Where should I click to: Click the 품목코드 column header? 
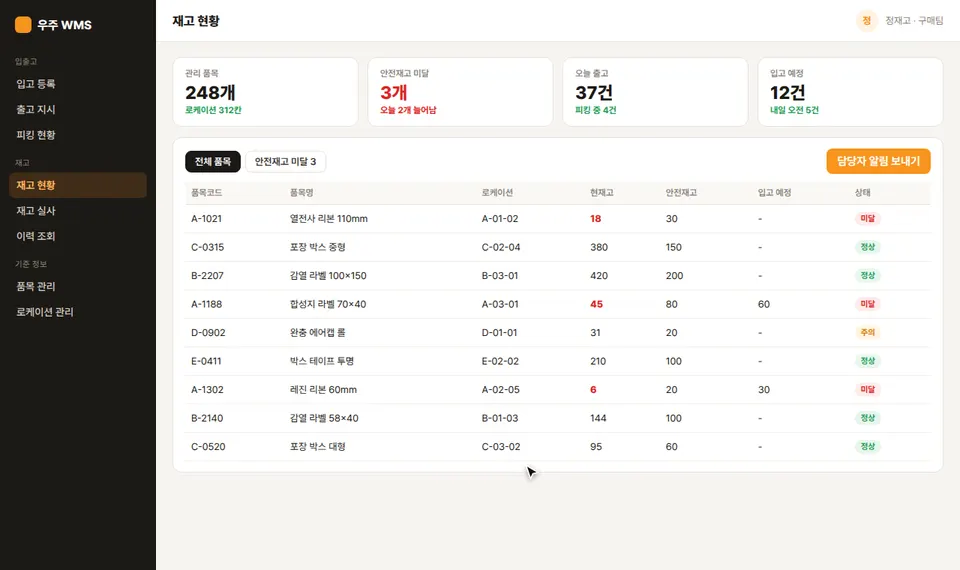206,192
